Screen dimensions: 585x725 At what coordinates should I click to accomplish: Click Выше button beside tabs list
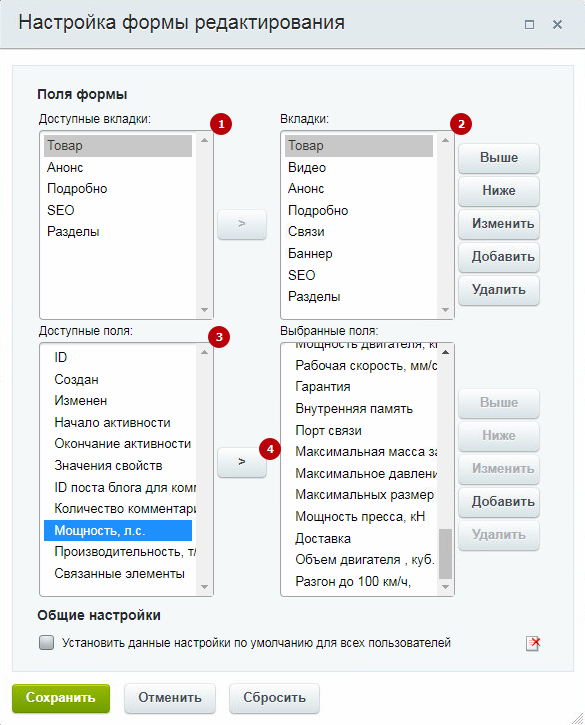tap(499, 158)
